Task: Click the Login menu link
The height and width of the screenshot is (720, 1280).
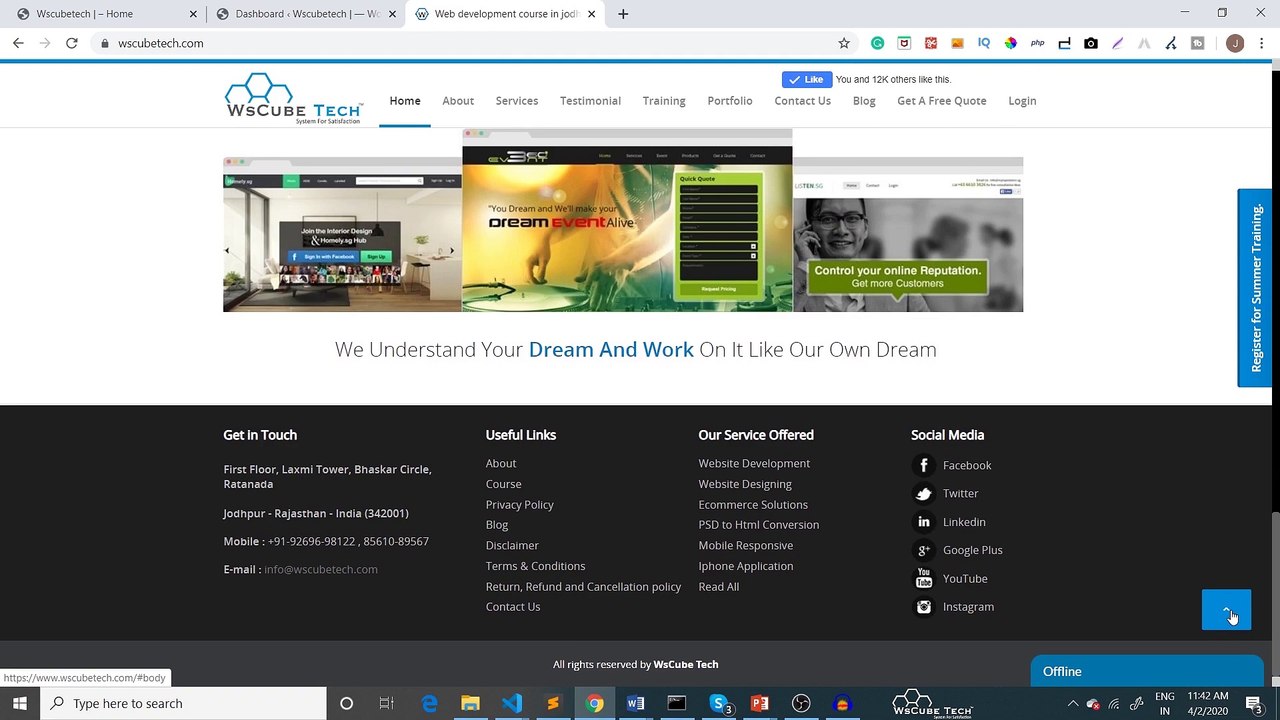Action: coord(1022,101)
